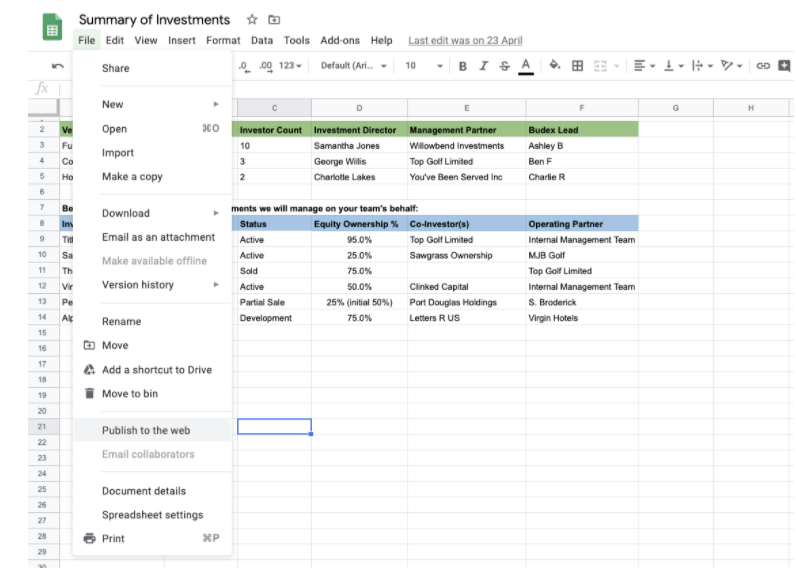This screenshot has width=796, height=582.
Task: Open the Data menu
Action: pos(262,41)
